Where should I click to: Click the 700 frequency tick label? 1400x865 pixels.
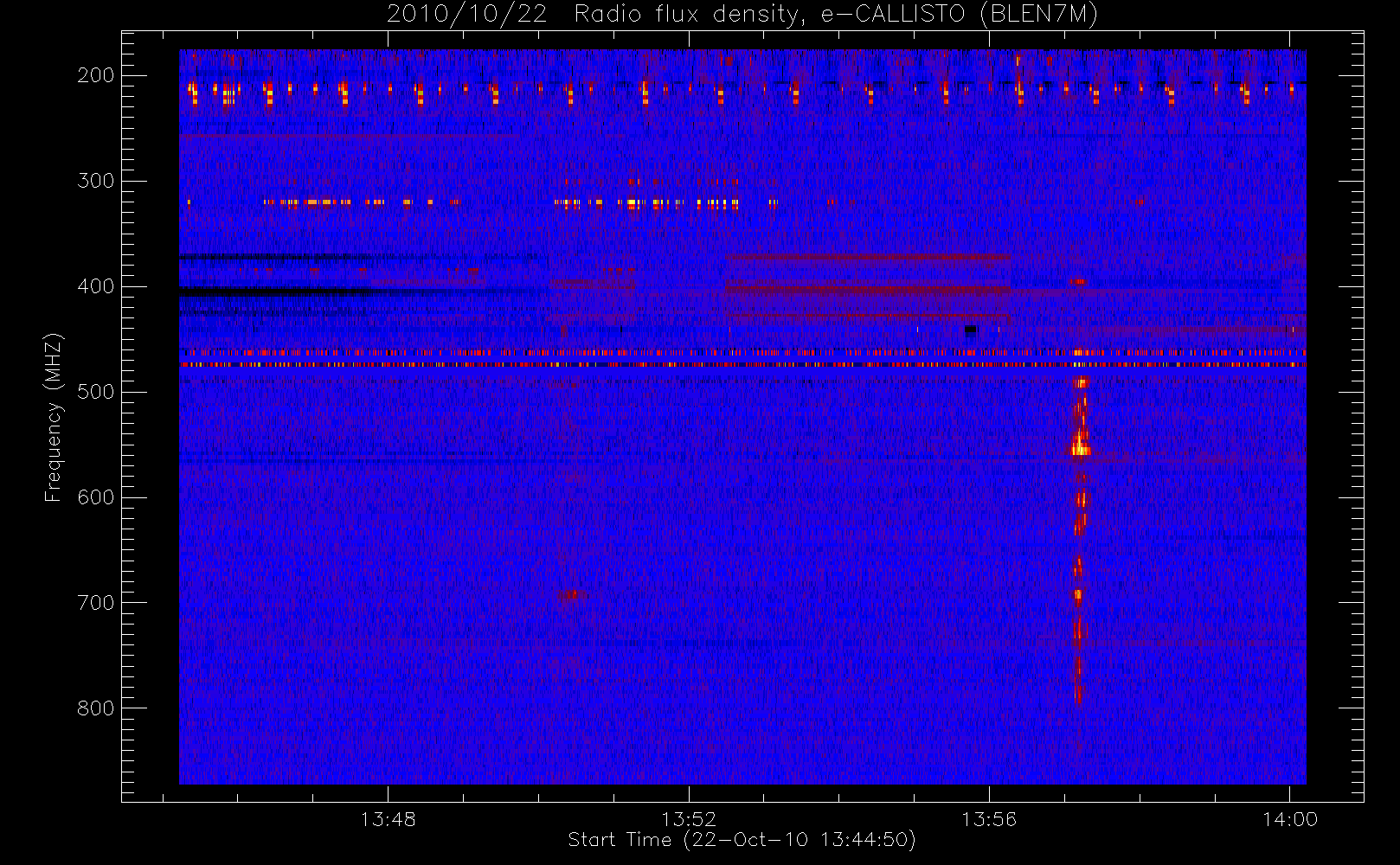pyautogui.click(x=96, y=603)
